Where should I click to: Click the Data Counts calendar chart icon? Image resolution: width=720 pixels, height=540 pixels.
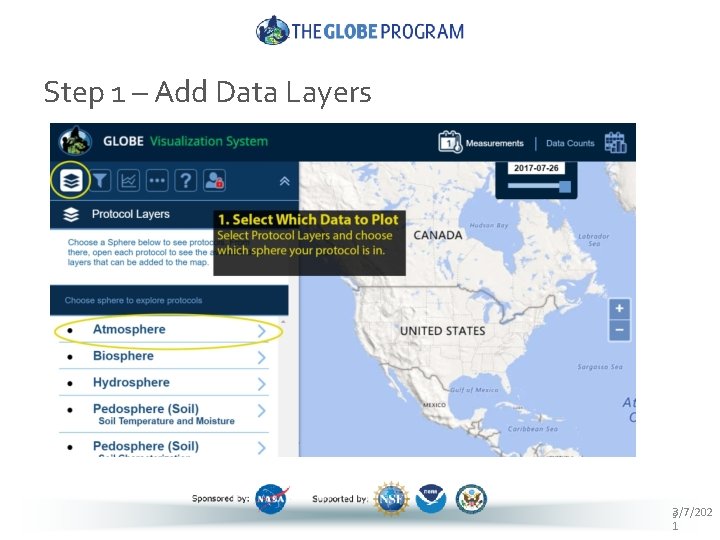(615, 142)
